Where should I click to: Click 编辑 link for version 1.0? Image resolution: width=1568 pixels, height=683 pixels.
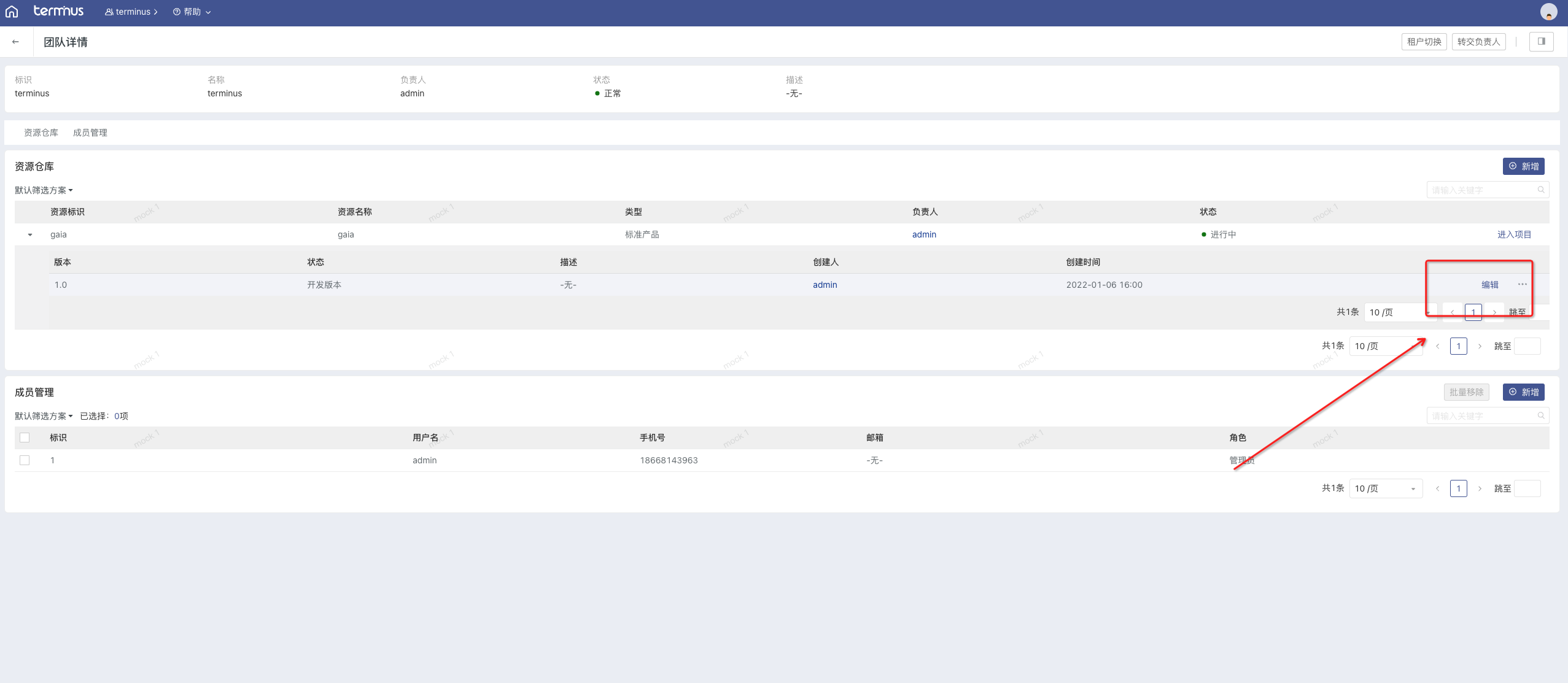(1490, 285)
